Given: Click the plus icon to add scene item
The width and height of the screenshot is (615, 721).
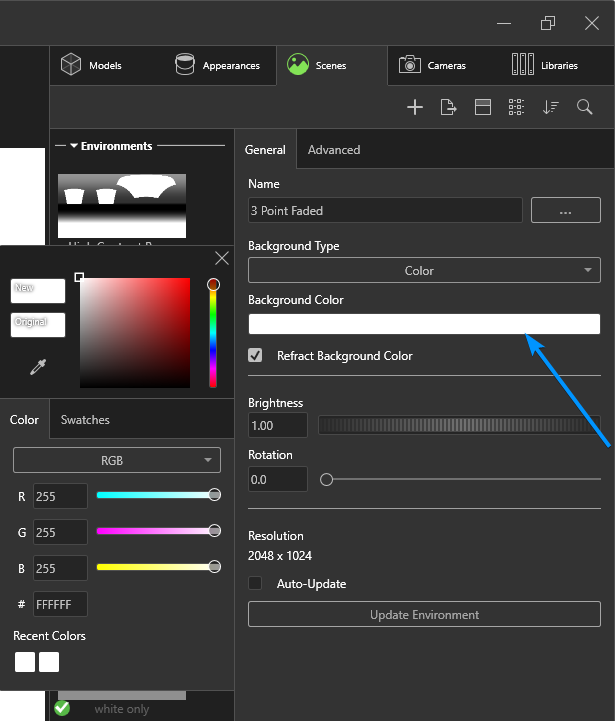Looking at the screenshot, I should 415,108.
